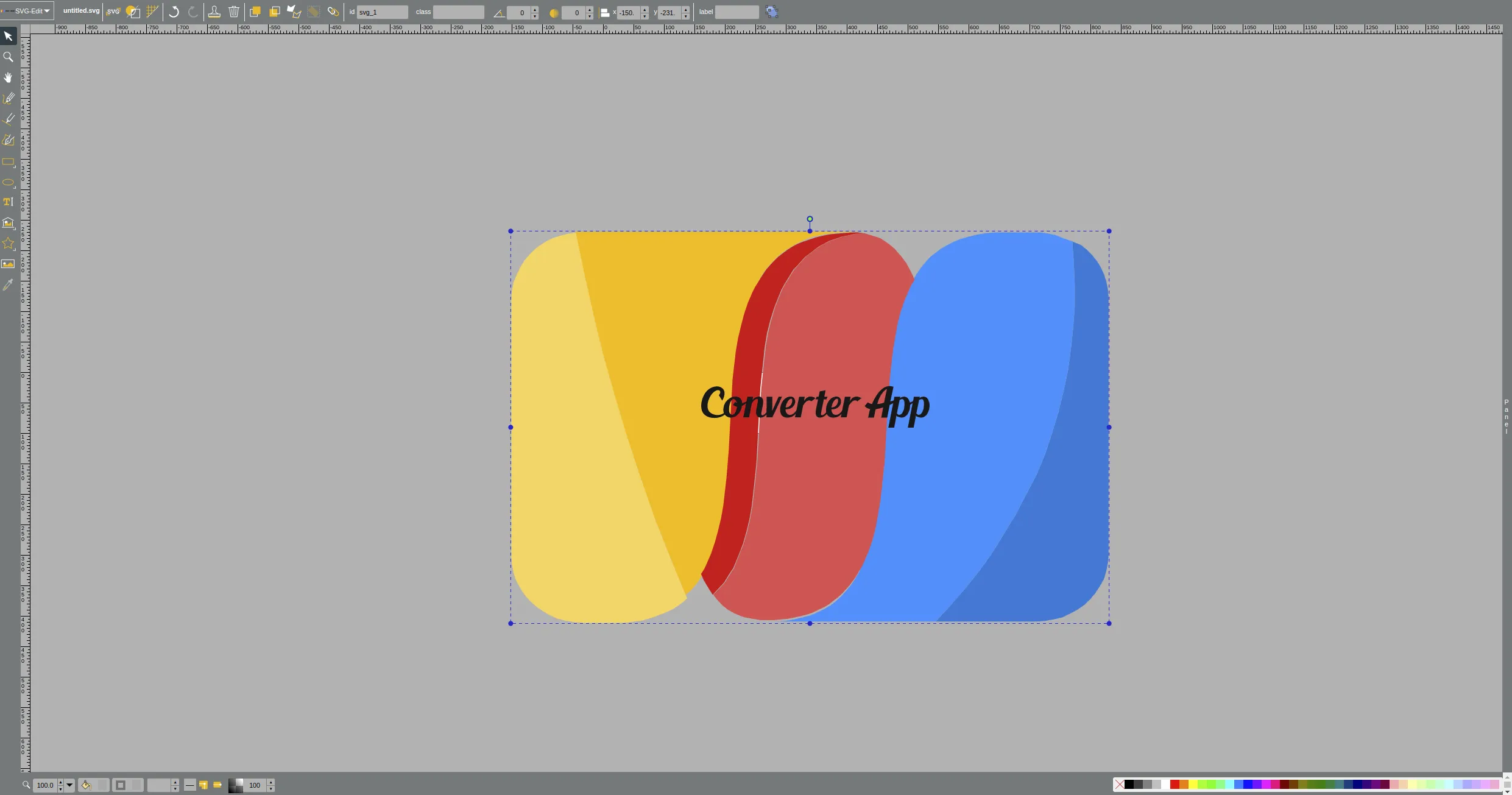This screenshot has width=1512, height=795.
Task: Open the SVG-Edit main menu dropdown
Action: (x=27, y=11)
